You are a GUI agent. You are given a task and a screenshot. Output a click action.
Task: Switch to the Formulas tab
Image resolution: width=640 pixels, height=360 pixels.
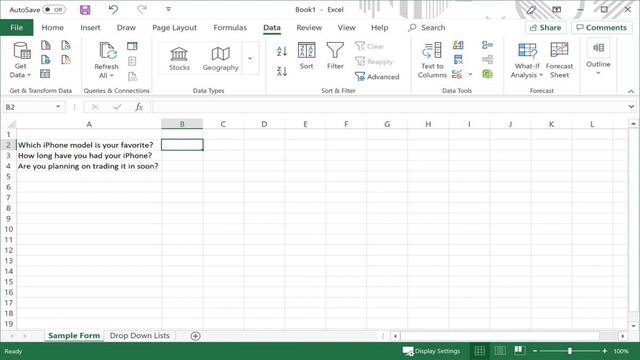pos(230,27)
